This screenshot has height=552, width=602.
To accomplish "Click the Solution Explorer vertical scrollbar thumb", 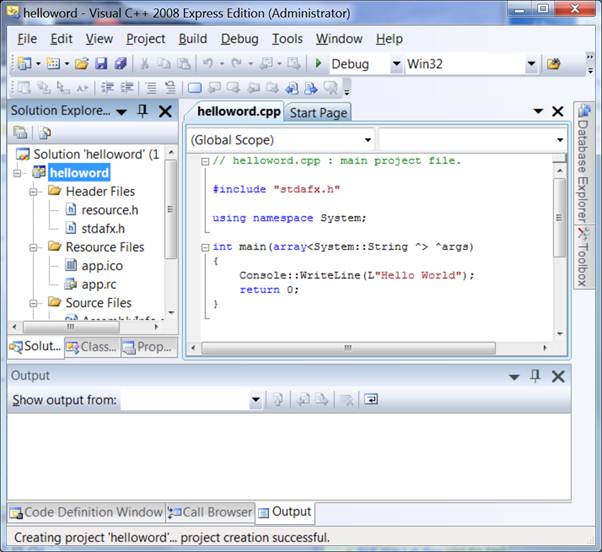I will pyautogui.click(x=171, y=210).
